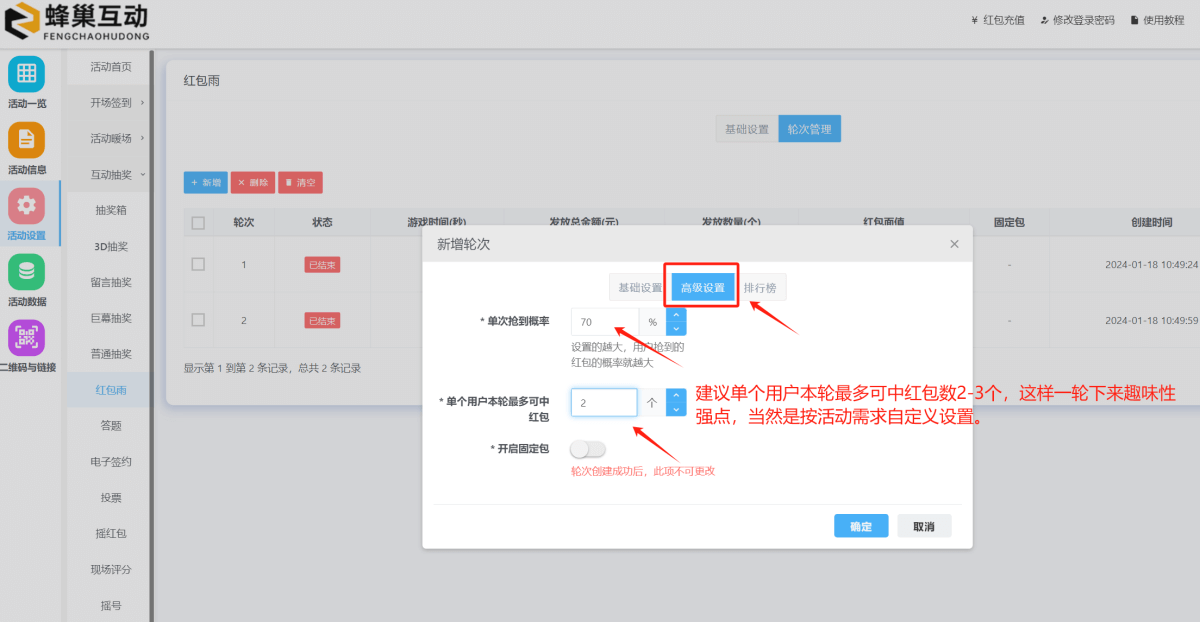
Task: Open the 轮次管理 tab
Action: pos(809,128)
